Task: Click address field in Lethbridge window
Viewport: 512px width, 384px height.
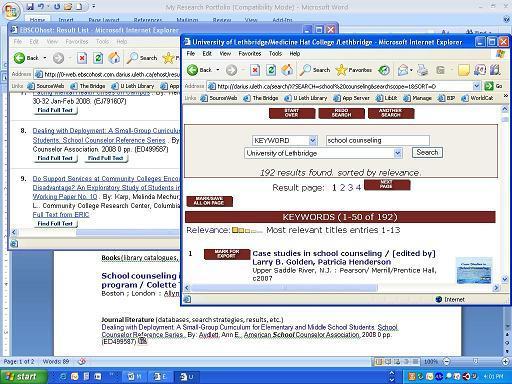Action: pyautogui.click(x=344, y=86)
